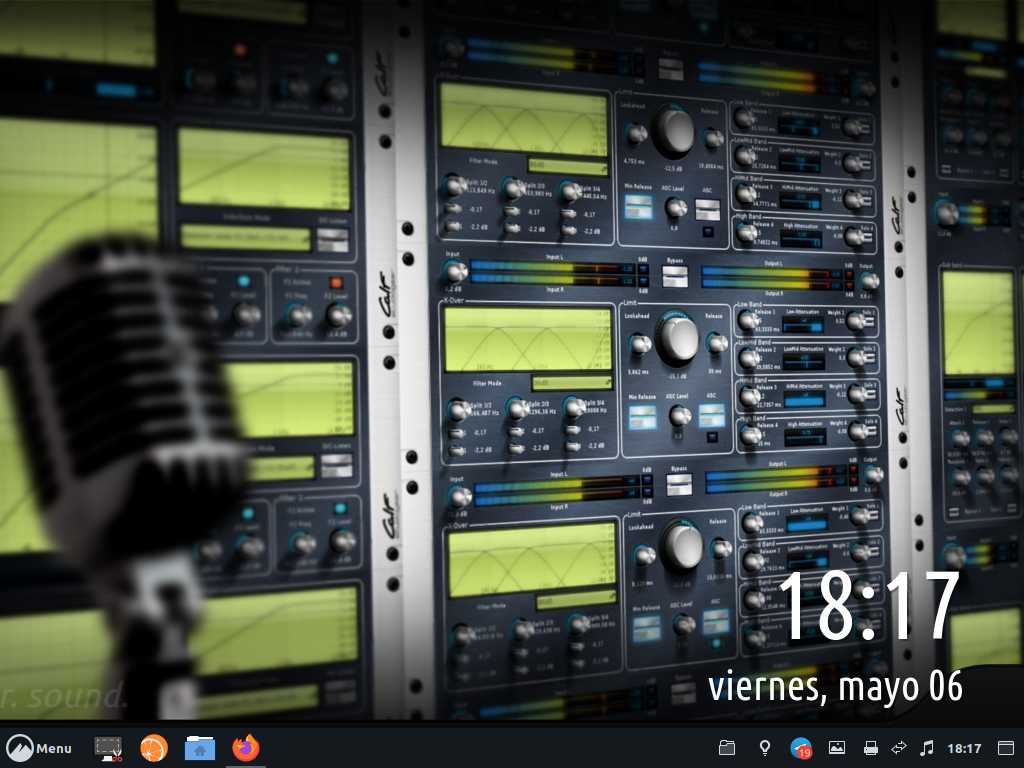Open the folder places tray applet

727,748
